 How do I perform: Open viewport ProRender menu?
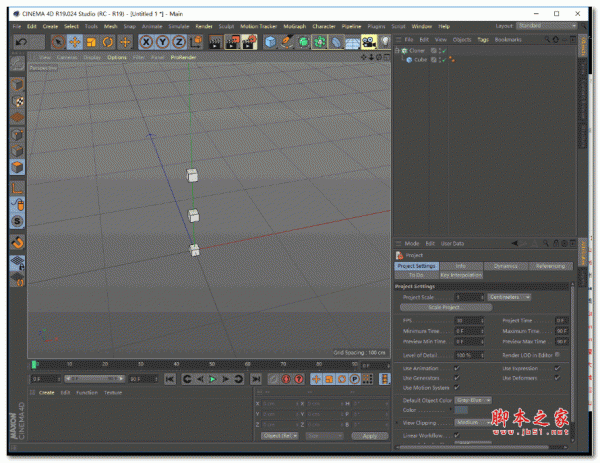click(x=183, y=57)
